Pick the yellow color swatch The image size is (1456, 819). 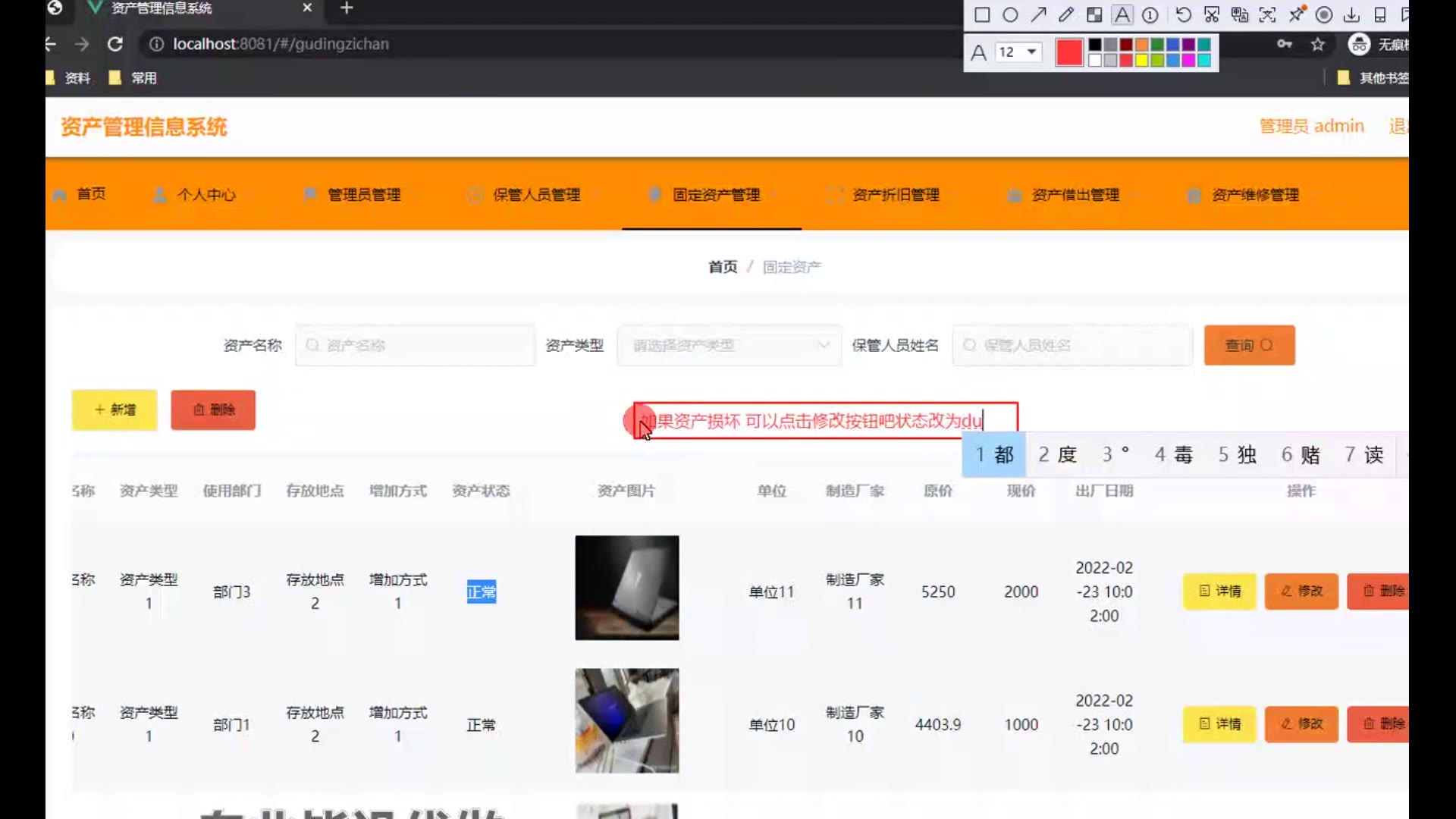point(1142,61)
